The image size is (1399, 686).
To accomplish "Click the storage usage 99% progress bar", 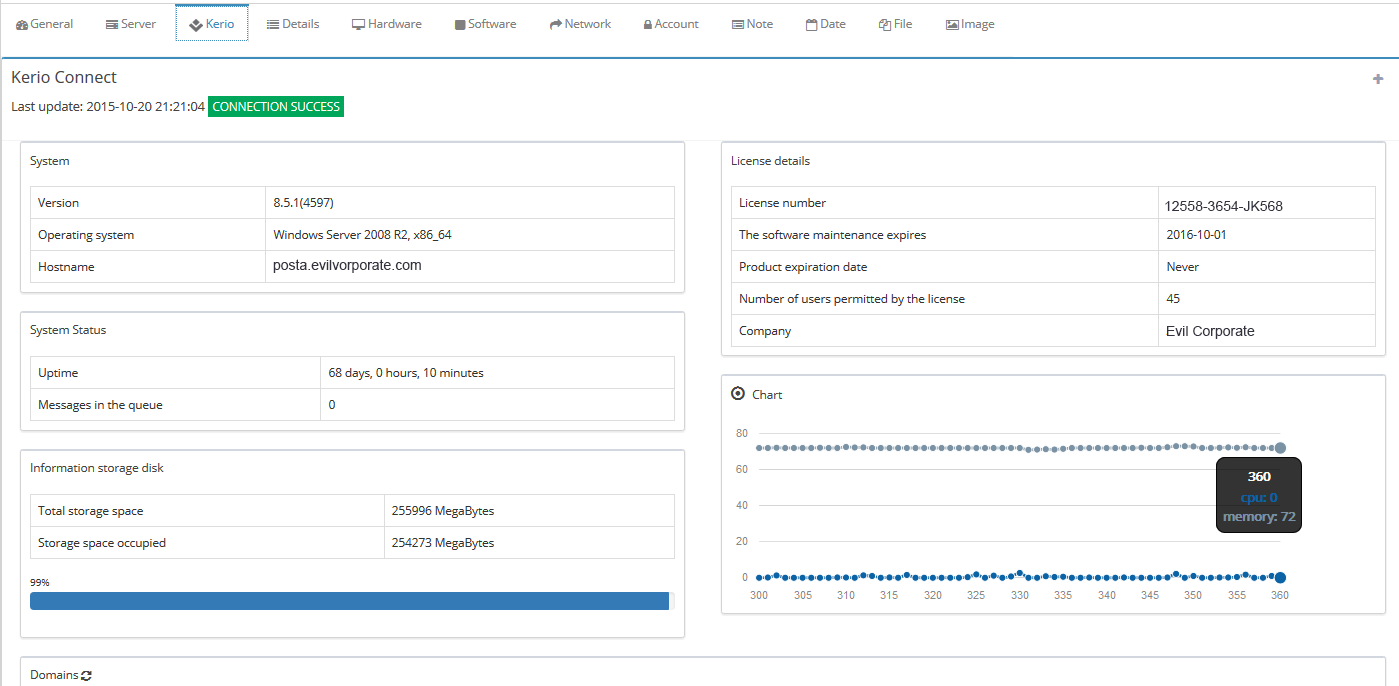I will click(352, 601).
